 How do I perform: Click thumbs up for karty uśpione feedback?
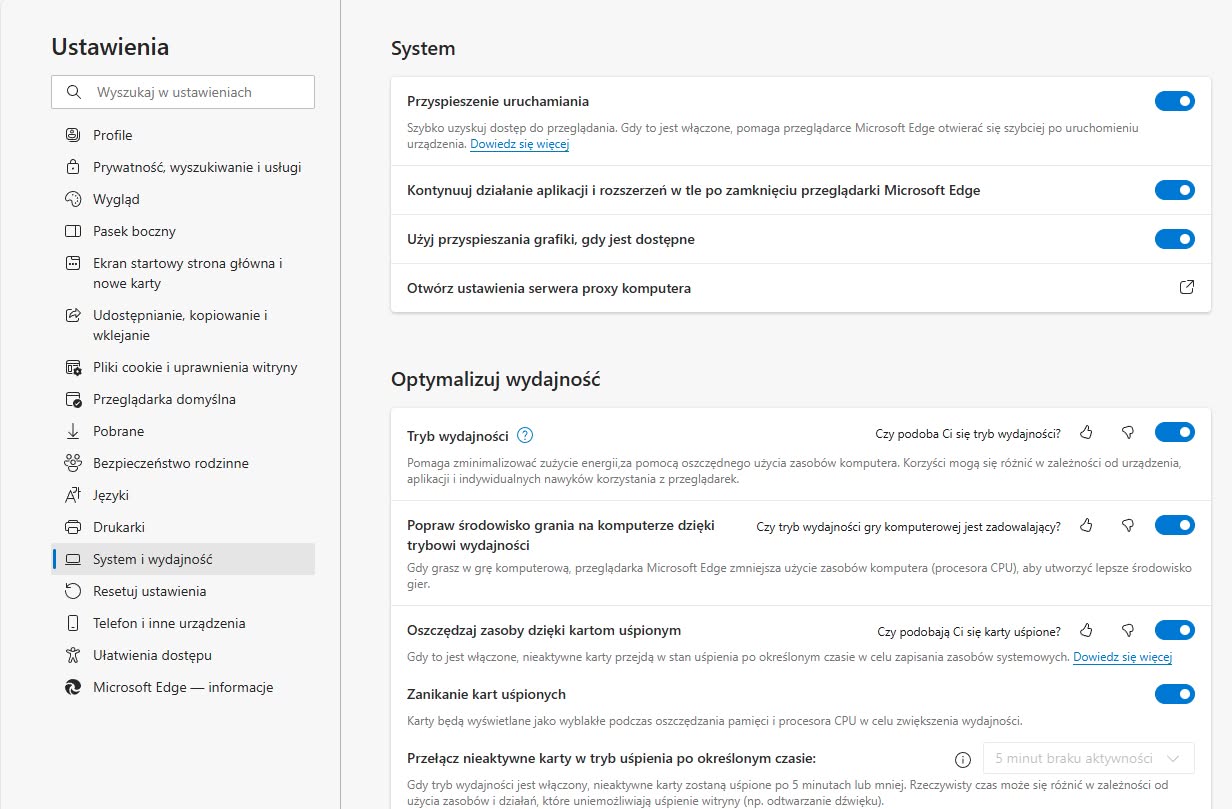coord(1087,631)
